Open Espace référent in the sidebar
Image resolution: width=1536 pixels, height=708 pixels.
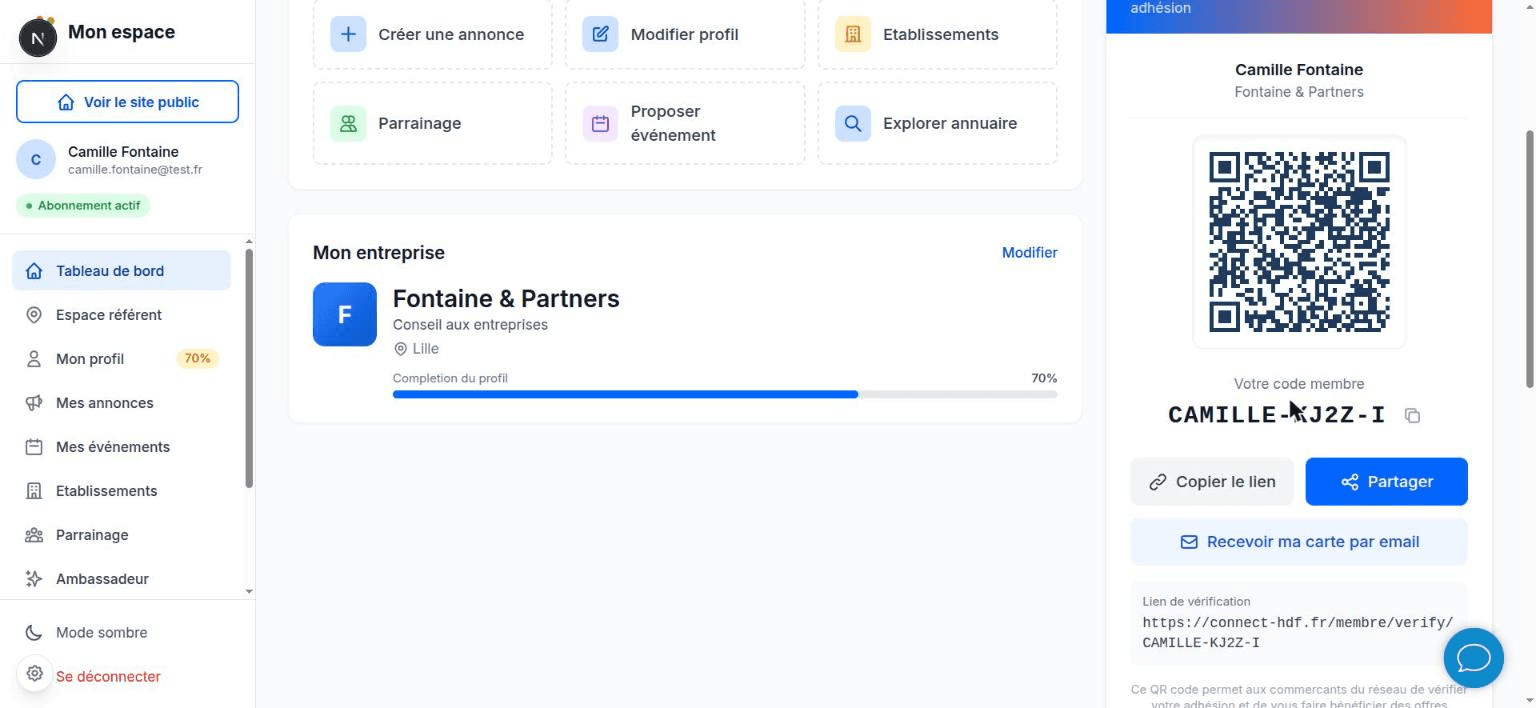(121, 315)
